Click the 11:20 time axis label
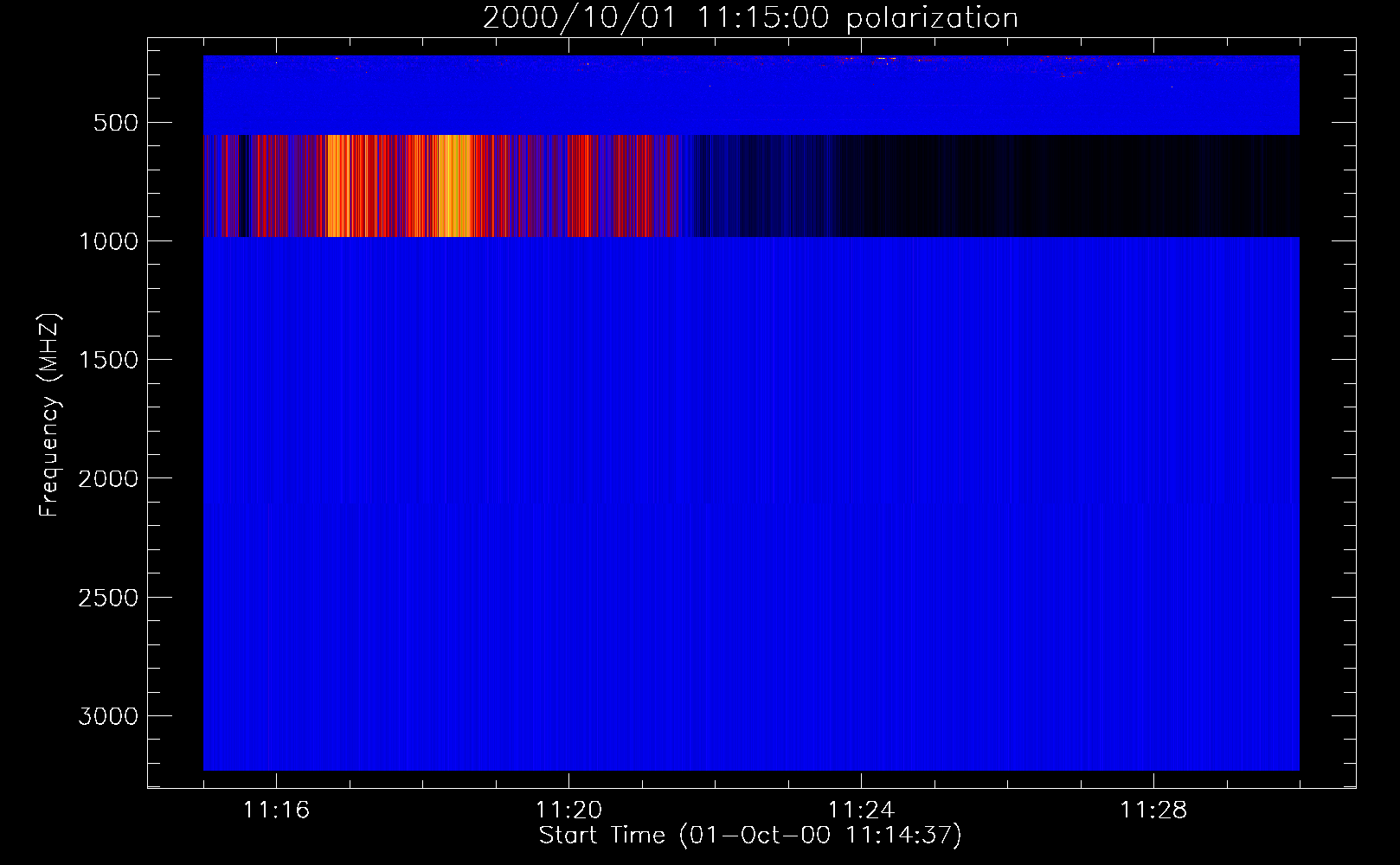Screen dimensions: 1400x865 pos(568,810)
